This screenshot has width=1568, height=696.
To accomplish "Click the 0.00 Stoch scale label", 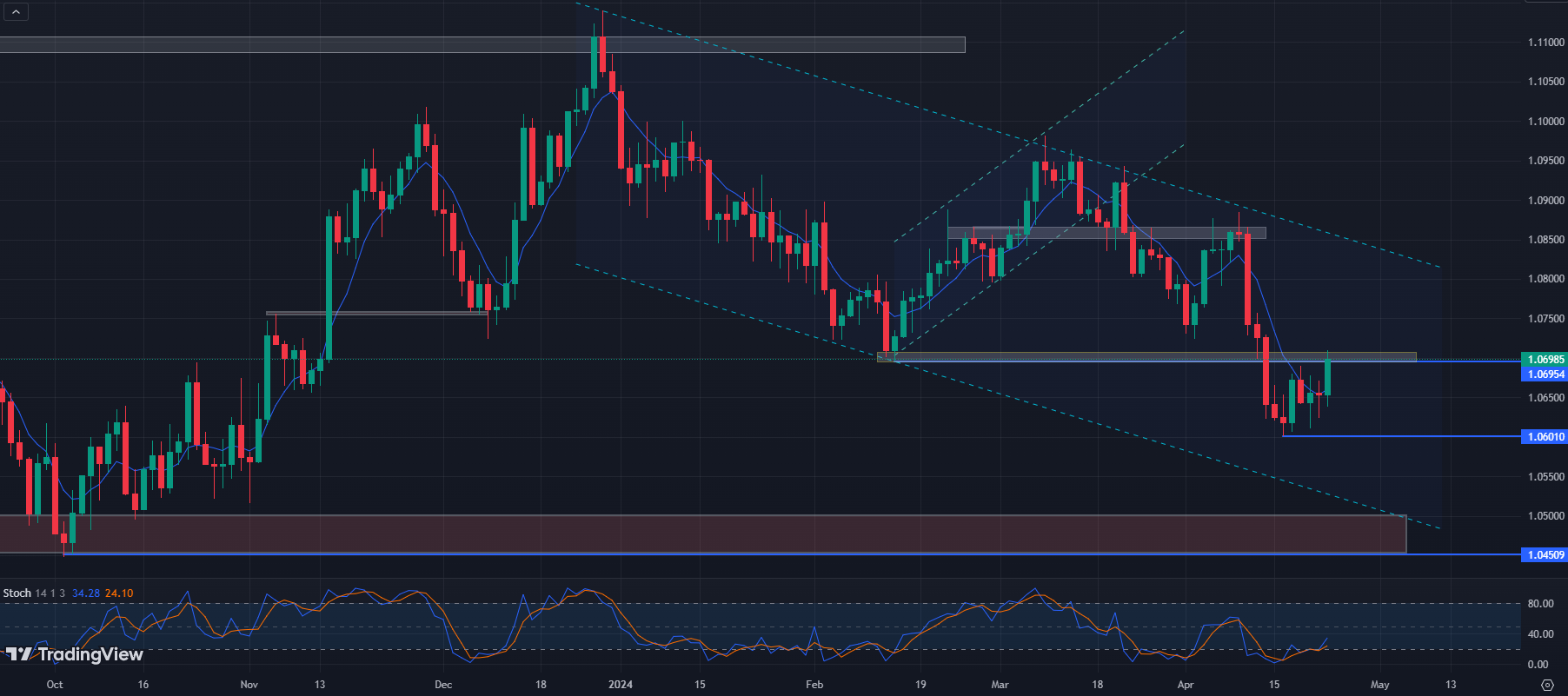I will pos(1538,665).
